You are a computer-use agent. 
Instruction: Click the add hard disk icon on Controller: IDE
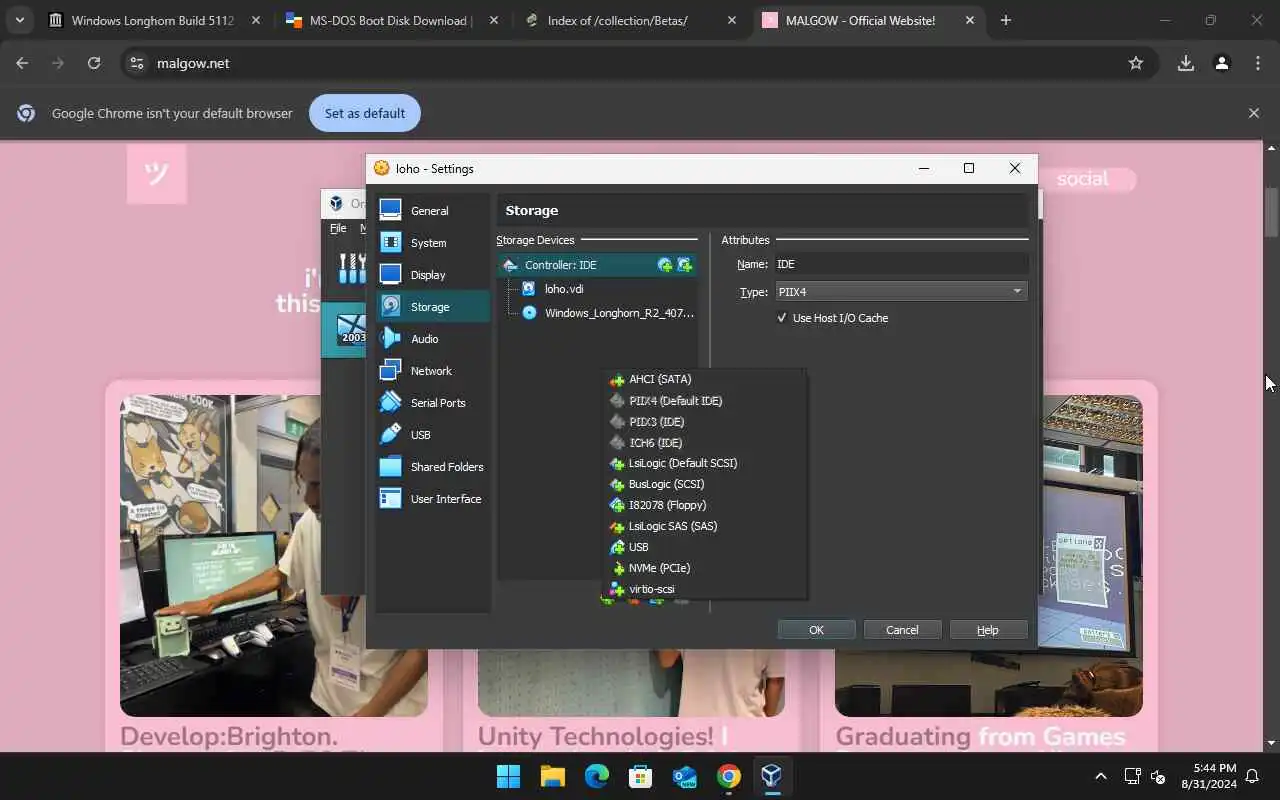click(x=685, y=265)
